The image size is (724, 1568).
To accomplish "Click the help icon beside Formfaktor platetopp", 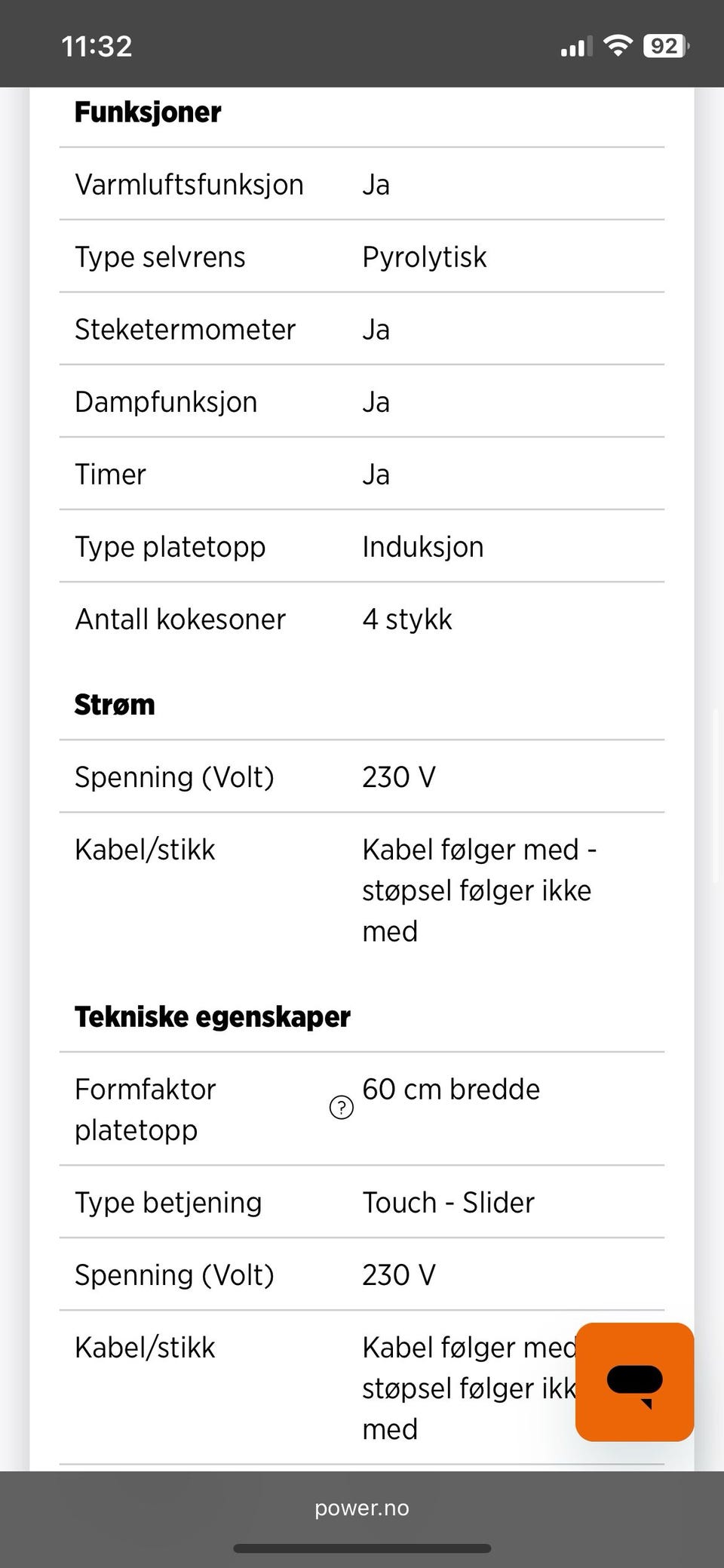I will [x=342, y=1108].
